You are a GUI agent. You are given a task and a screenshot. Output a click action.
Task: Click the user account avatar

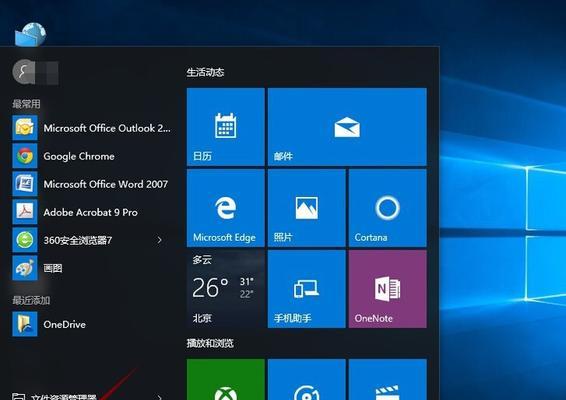point(24,71)
